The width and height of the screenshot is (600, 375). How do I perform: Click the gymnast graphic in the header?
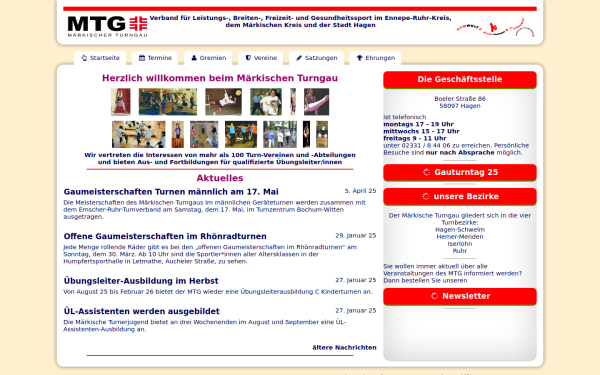(496, 27)
